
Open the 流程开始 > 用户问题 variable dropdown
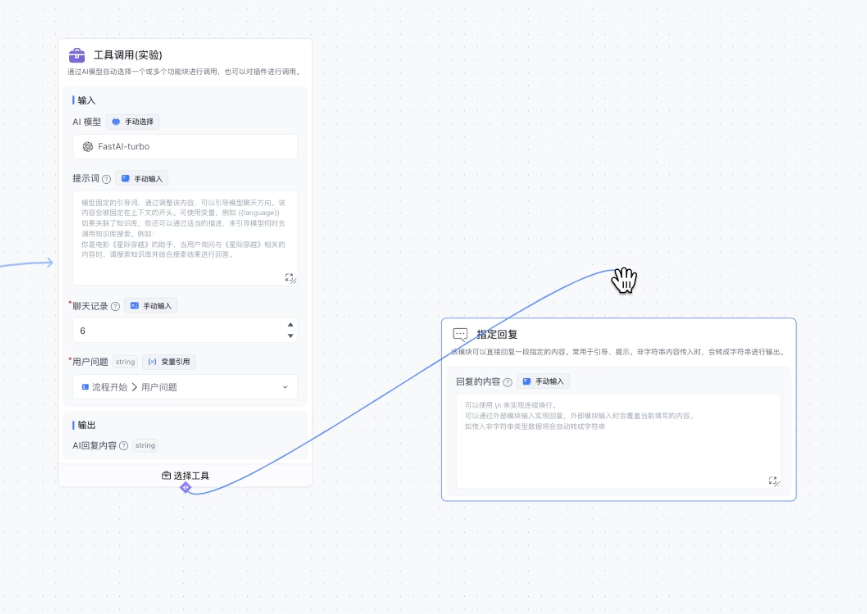pos(185,387)
